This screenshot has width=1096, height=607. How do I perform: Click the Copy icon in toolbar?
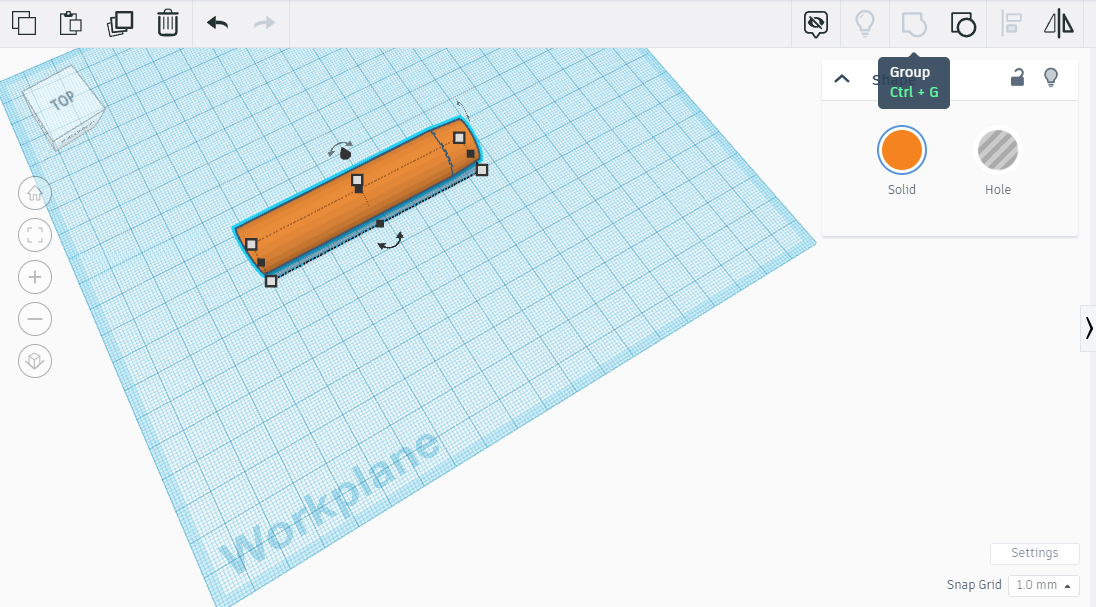coord(24,23)
